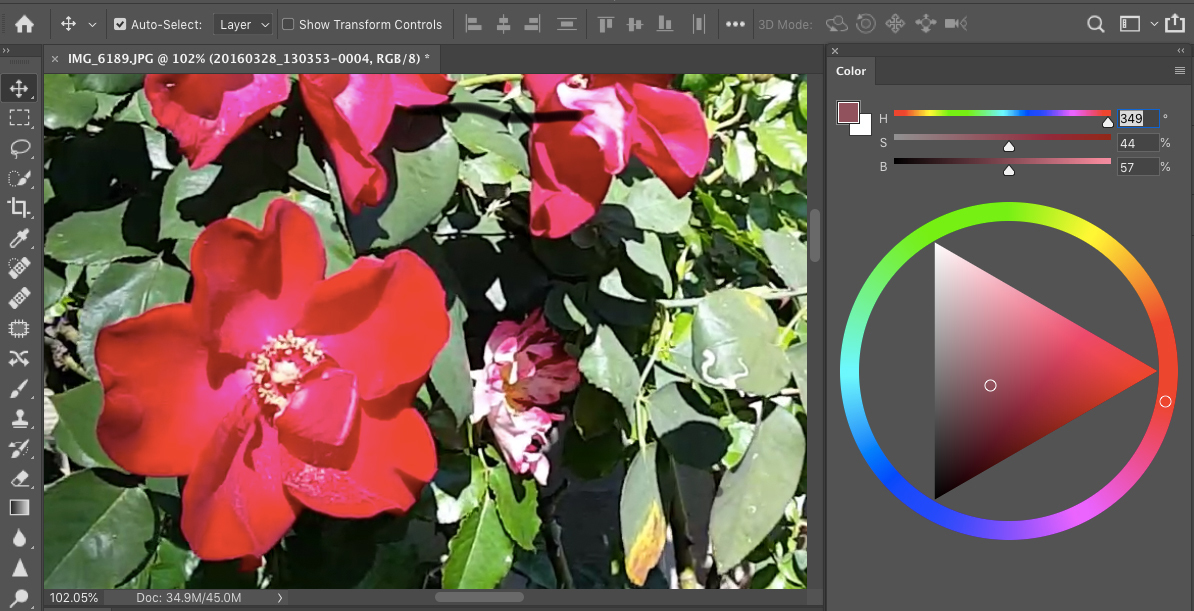Switch to the Color panel tab

[851, 71]
